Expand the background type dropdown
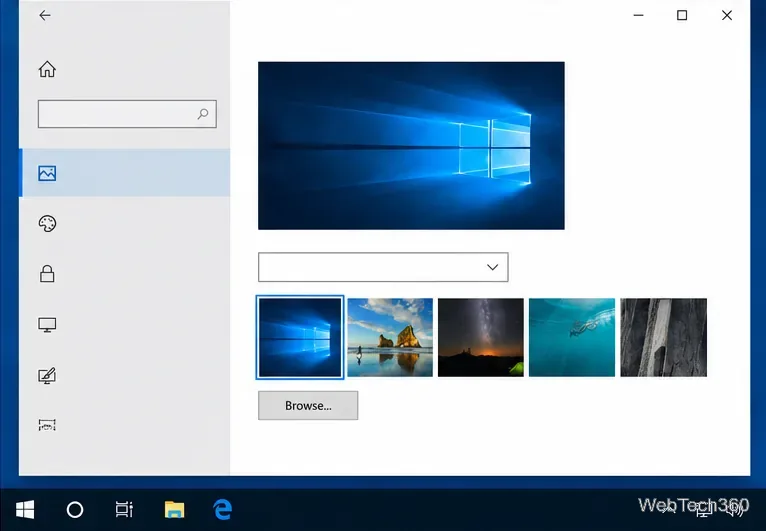 (383, 267)
